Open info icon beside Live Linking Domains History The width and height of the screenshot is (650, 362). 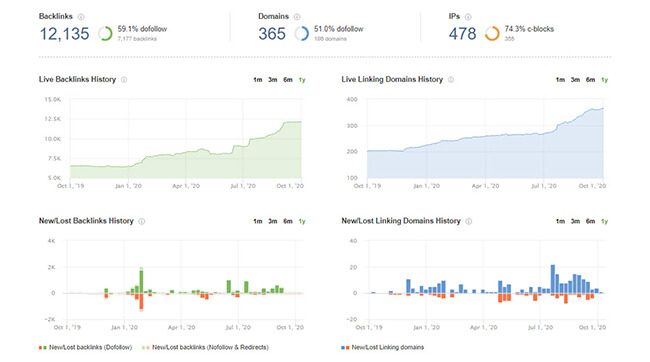tap(451, 80)
